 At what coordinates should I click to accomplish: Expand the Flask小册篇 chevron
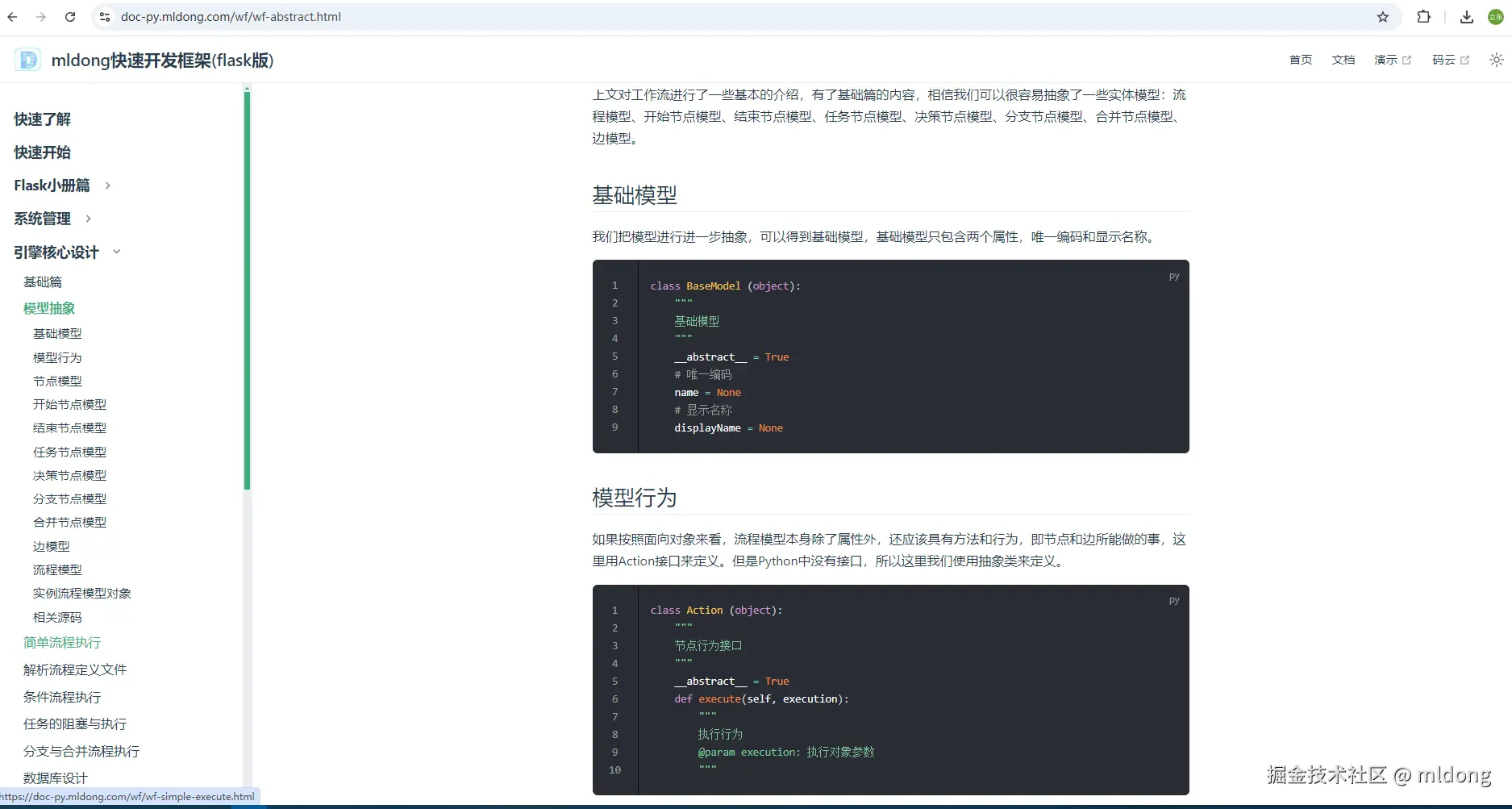coord(107,186)
